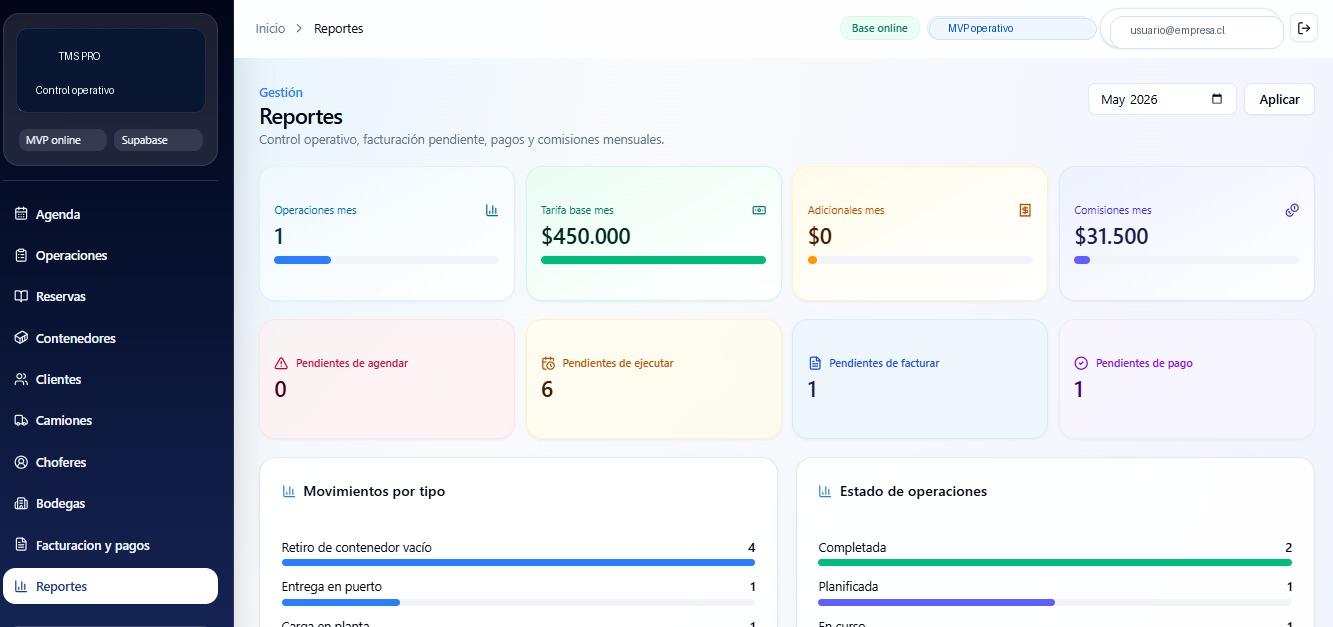Open Camiones in the sidebar
Image resolution: width=1333 pixels, height=627 pixels.
[110, 420]
